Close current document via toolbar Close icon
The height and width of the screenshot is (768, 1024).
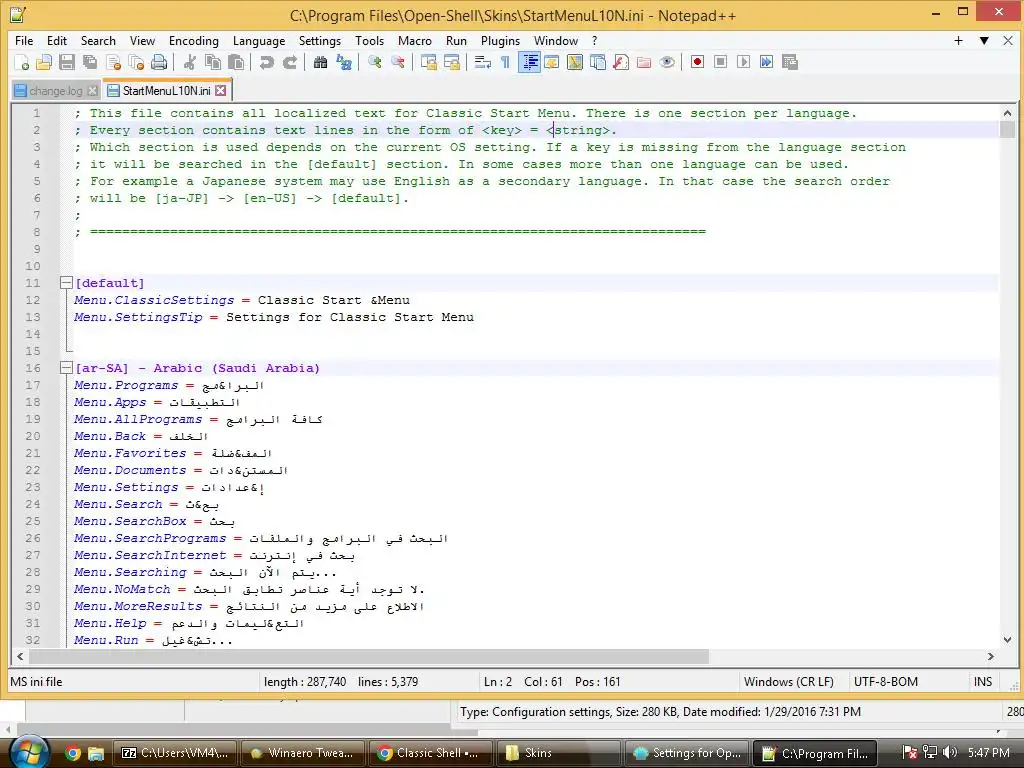(x=114, y=62)
